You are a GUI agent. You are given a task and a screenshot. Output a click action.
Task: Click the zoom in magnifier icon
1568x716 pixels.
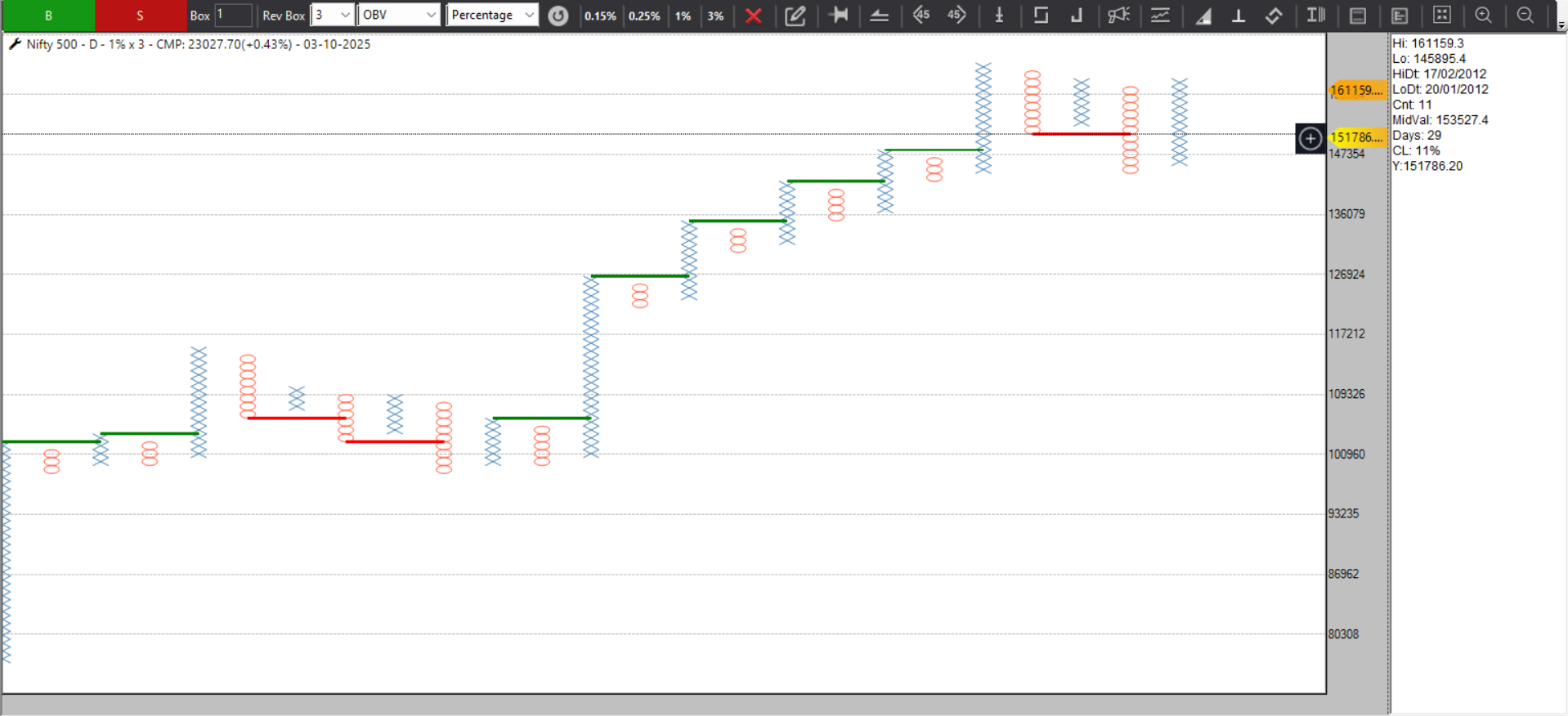[x=1483, y=15]
